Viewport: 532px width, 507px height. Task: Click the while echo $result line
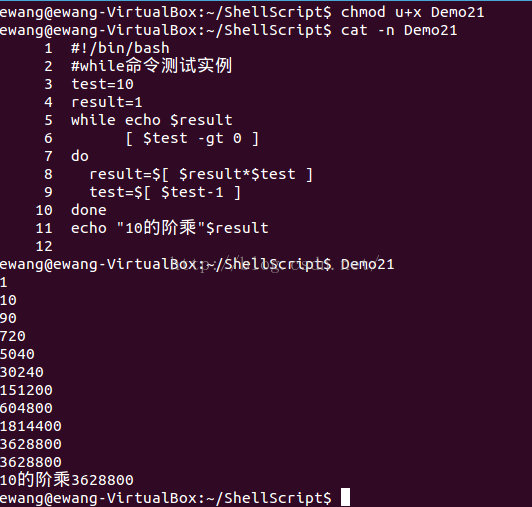152,120
